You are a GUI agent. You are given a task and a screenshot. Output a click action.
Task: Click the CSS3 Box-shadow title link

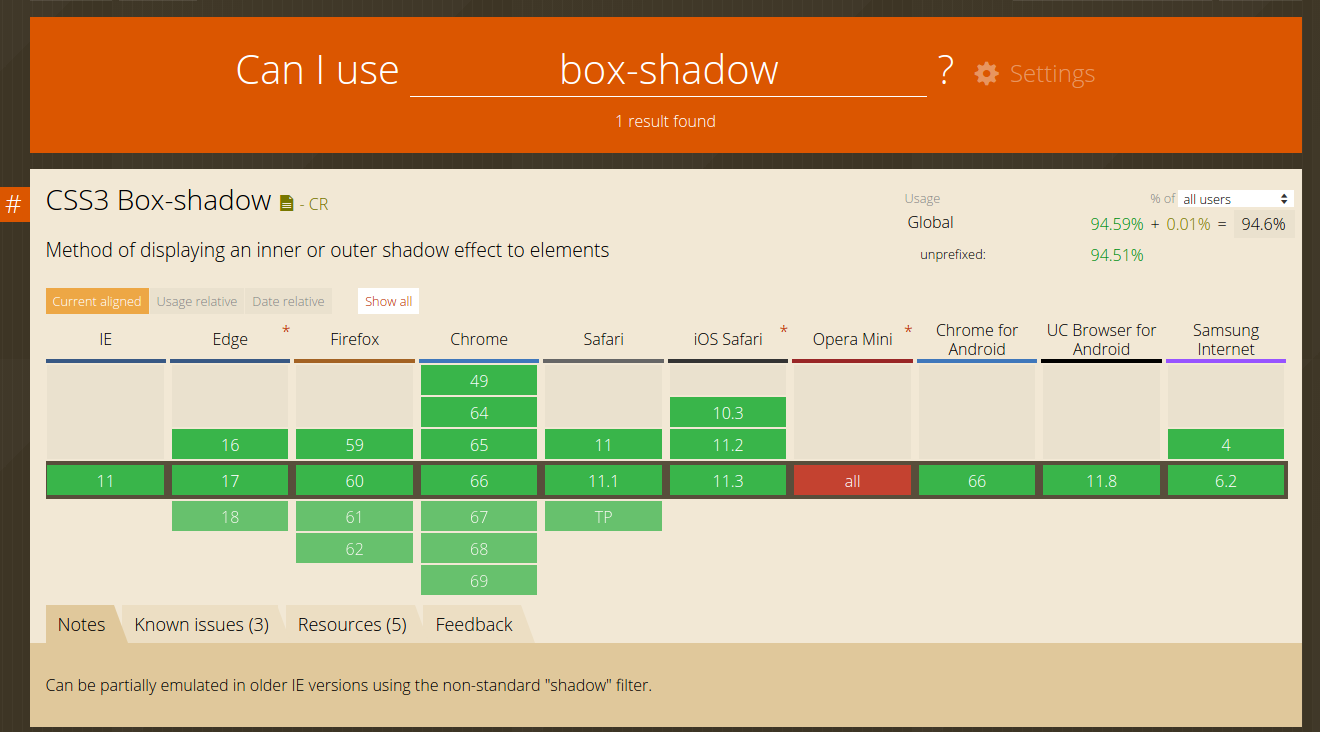159,200
